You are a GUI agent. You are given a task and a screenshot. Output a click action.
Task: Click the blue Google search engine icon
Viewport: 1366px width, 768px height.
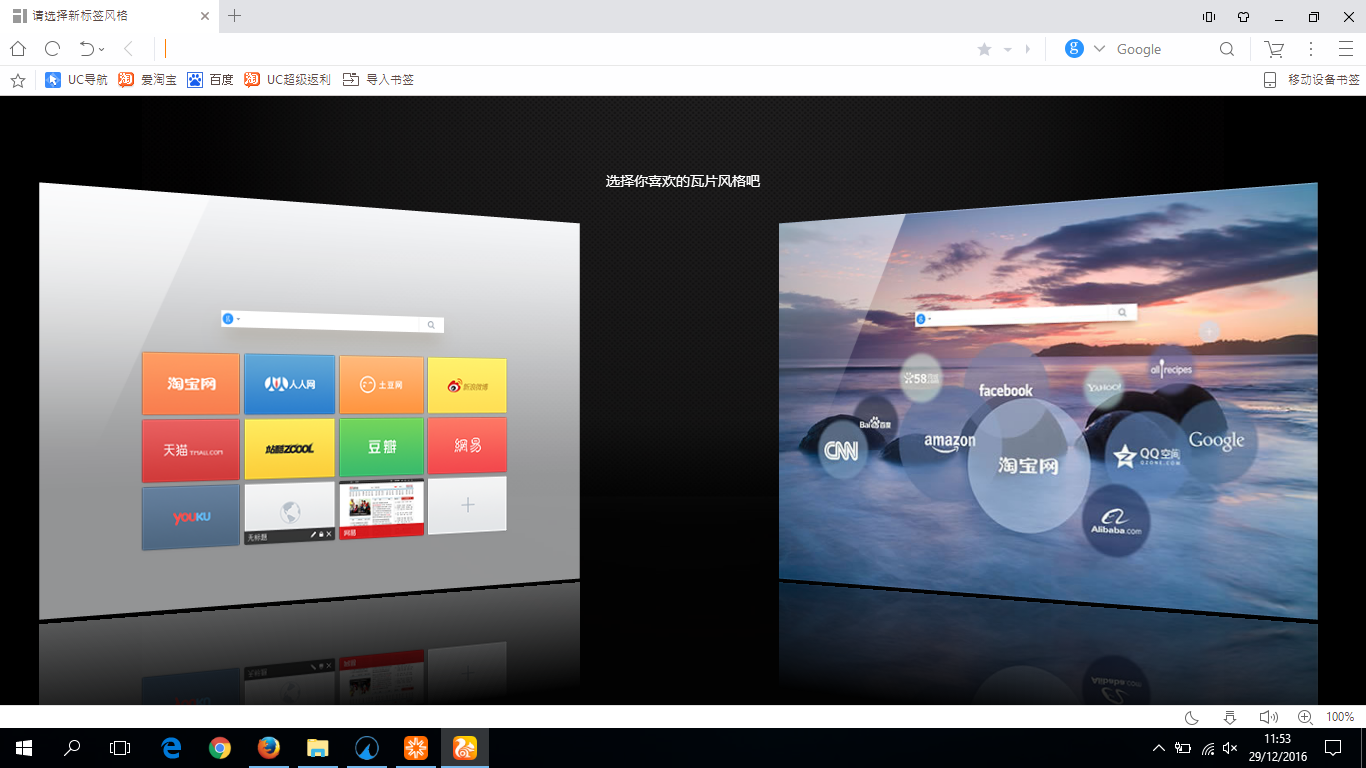1074,49
